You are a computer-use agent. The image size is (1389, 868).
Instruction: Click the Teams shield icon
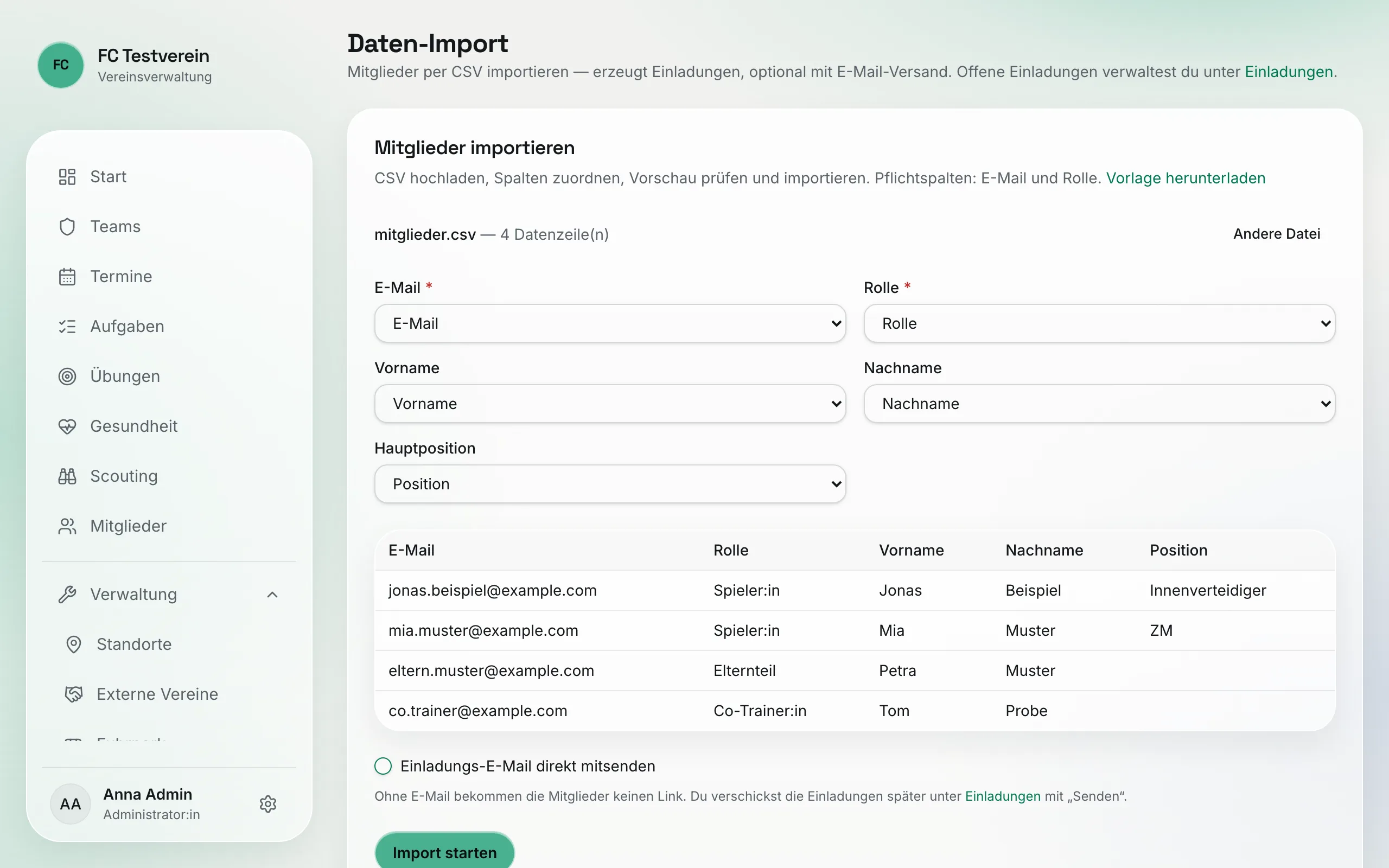click(67, 227)
